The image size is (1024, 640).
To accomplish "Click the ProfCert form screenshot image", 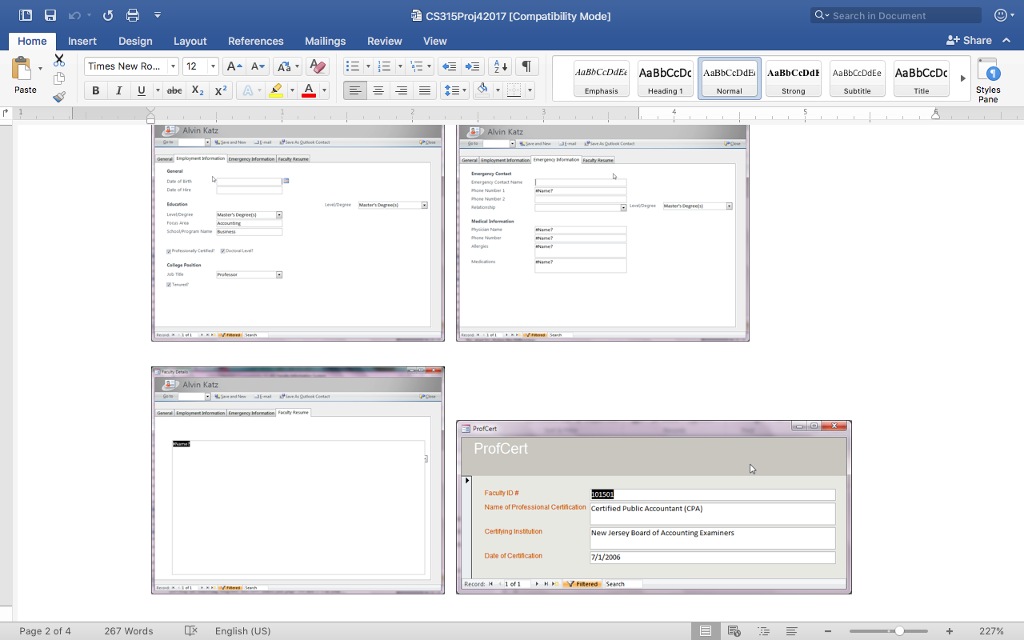I will pyautogui.click(x=654, y=507).
